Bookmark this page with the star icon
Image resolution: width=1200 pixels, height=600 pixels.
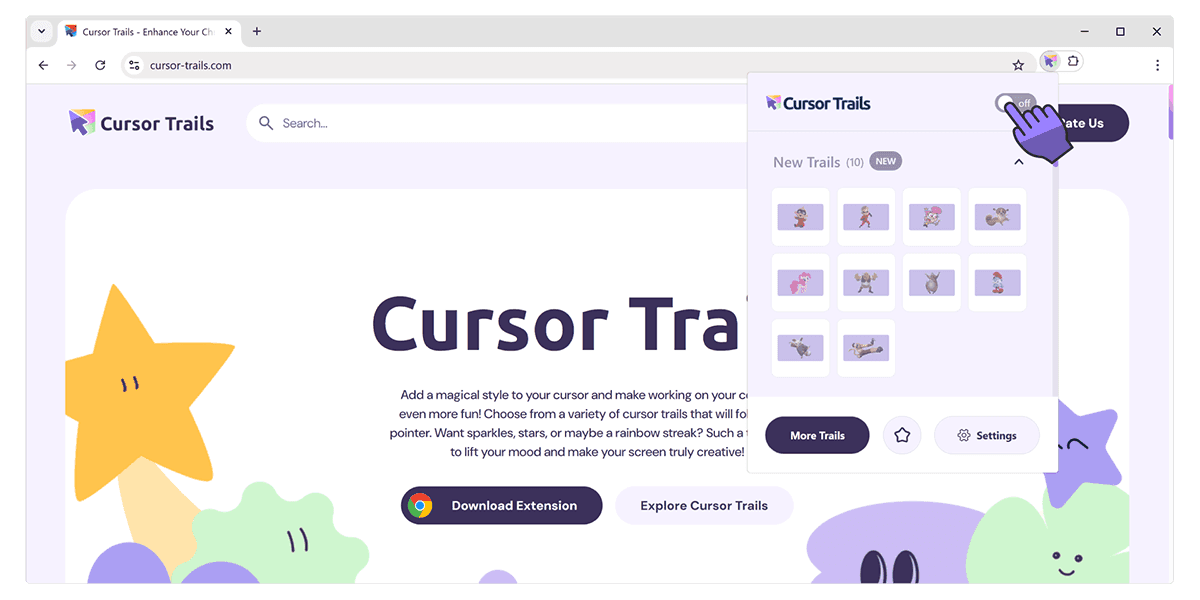point(1018,65)
